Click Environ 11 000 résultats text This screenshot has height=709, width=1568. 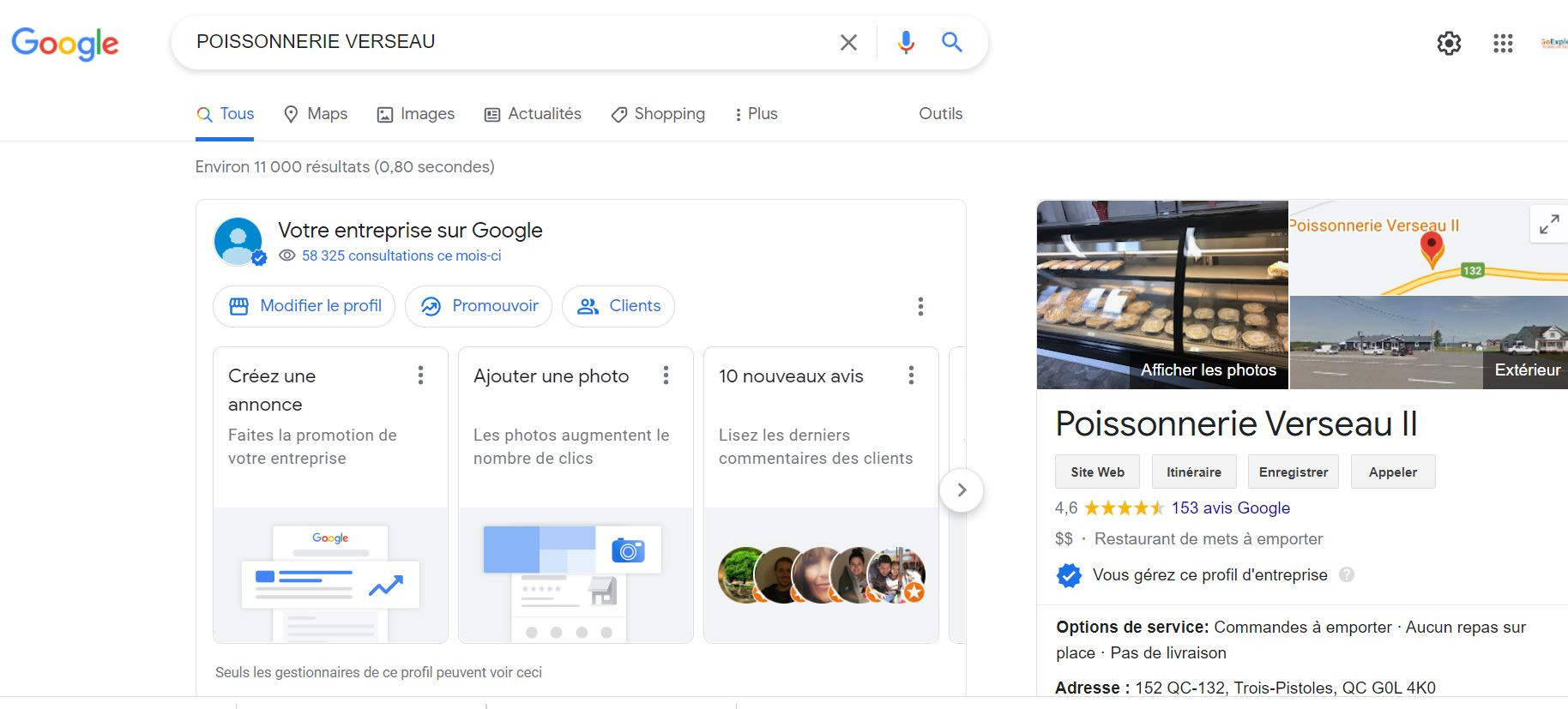(x=345, y=166)
